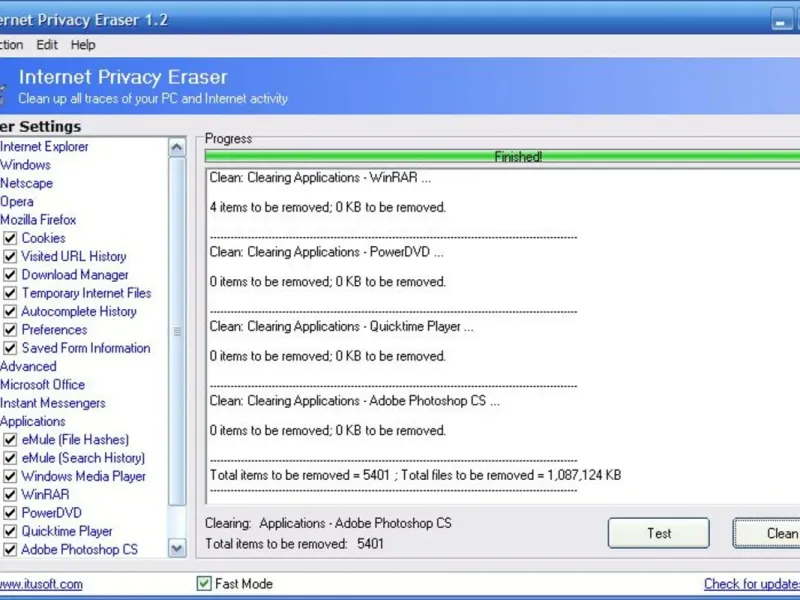The image size is (800, 600).
Task: Toggle Saved Form Information checkbox
Action: pyautogui.click(x=10, y=348)
